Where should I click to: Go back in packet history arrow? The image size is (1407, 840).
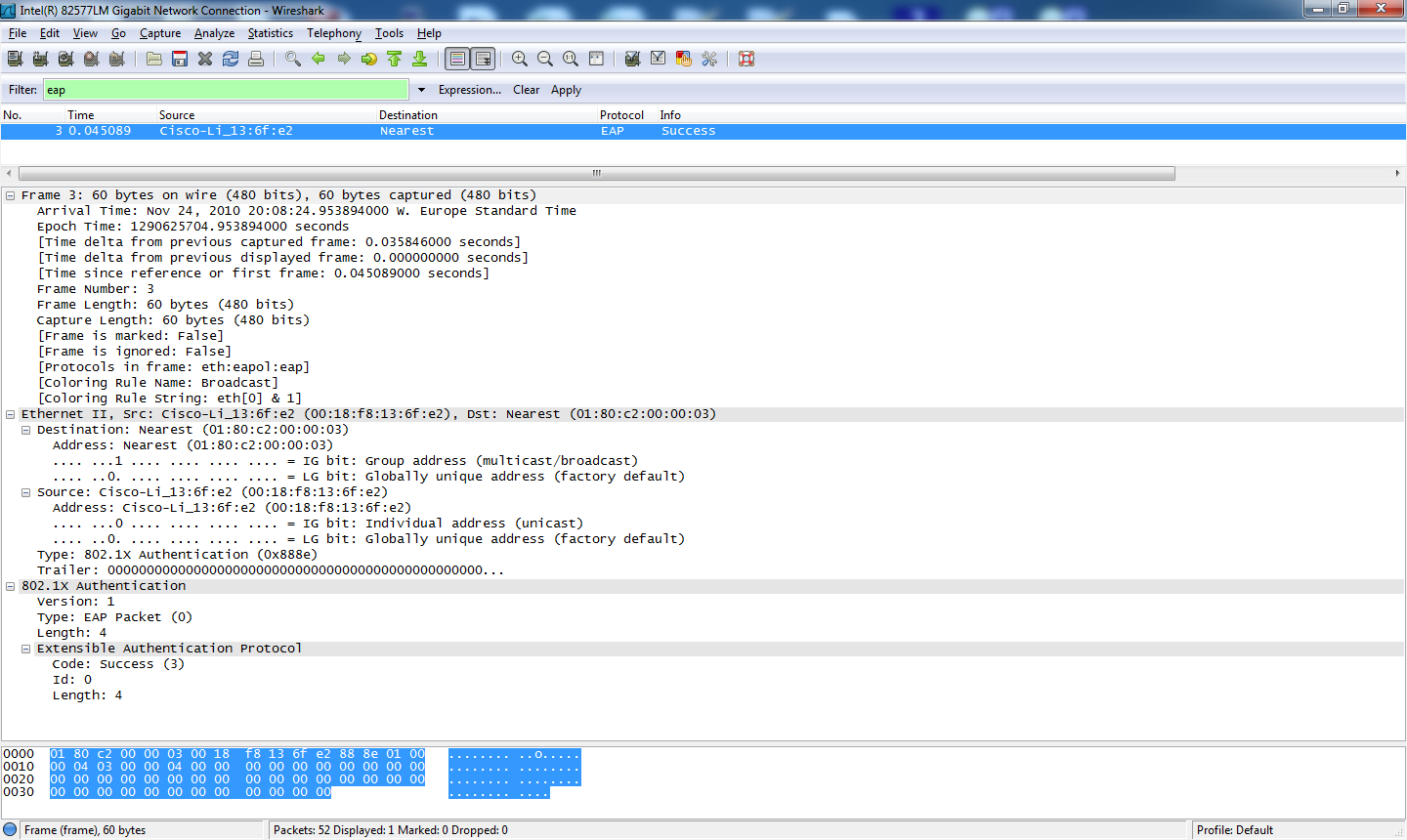click(x=319, y=59)
